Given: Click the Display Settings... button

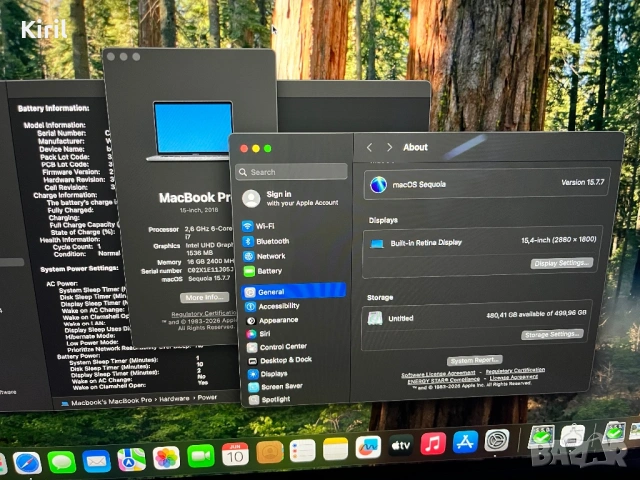Looking at the screenshot, I should pos(562,263).
